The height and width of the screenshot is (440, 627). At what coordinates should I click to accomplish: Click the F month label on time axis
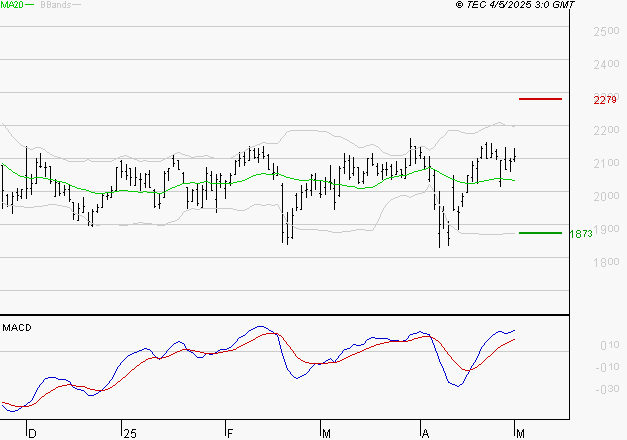tap(230, 434)
